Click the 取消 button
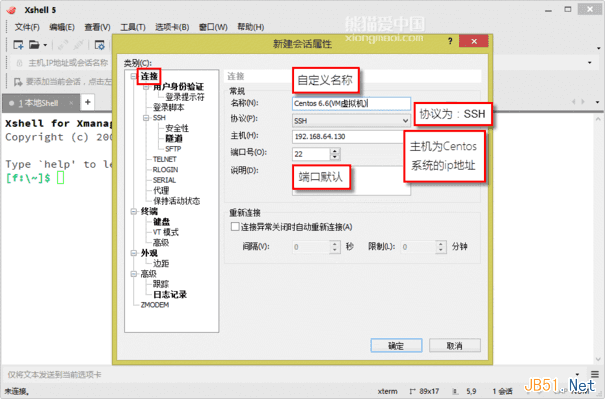Image resolution: width=605 pixels, height=399 pixels. 455,345
